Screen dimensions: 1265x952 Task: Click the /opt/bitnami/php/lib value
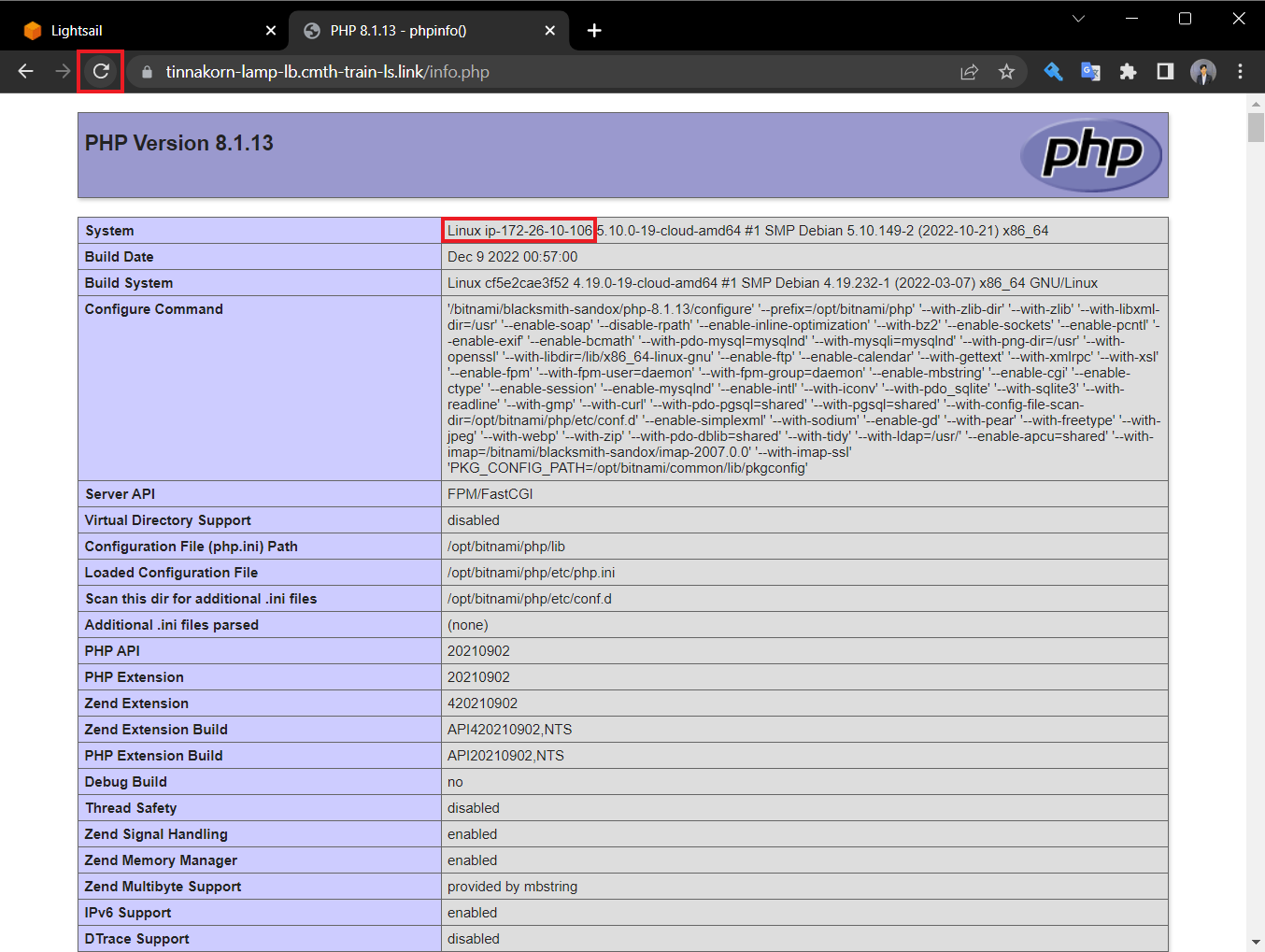click(506, 547)
